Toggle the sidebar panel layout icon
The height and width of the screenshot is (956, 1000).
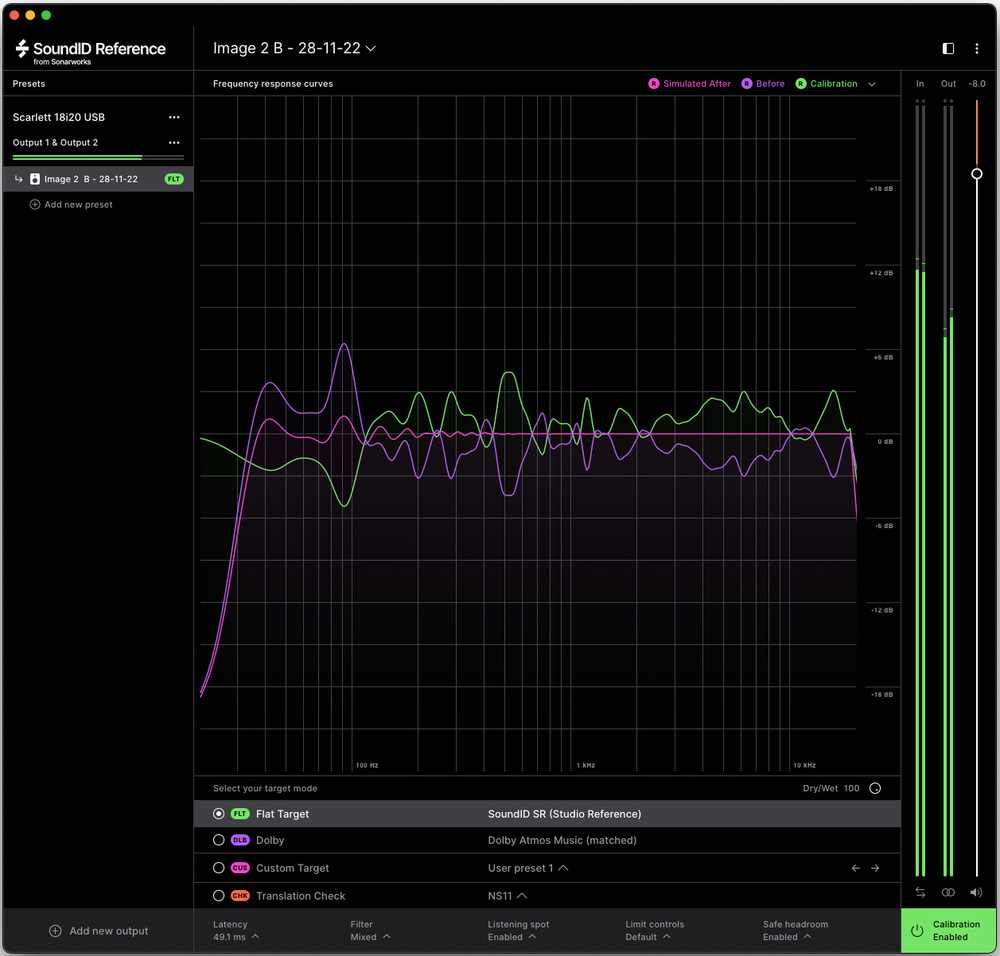pos(949,48)
